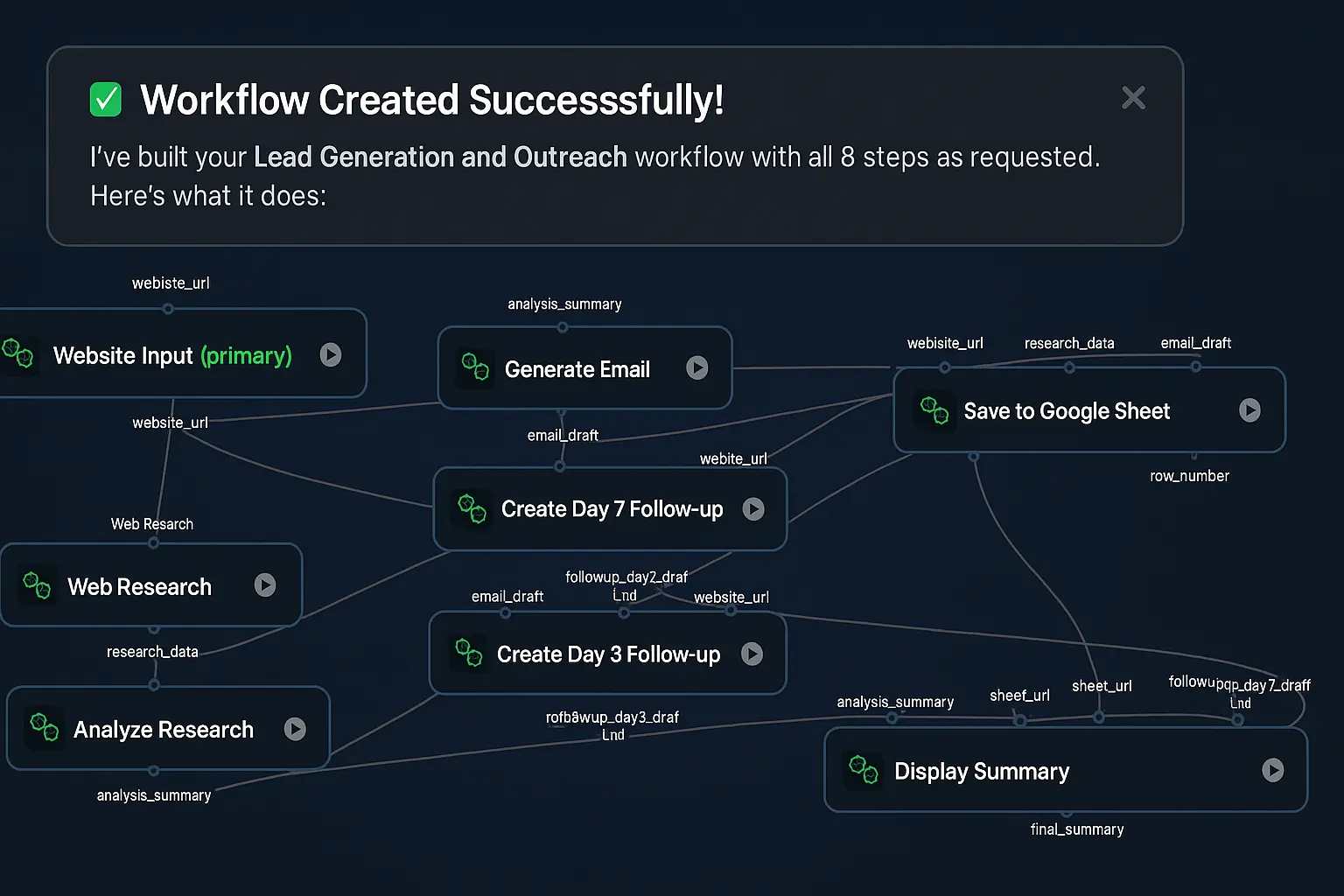The image size is (1344, 896).
Task: Run the Web Research step
Action: click(265, 586)
